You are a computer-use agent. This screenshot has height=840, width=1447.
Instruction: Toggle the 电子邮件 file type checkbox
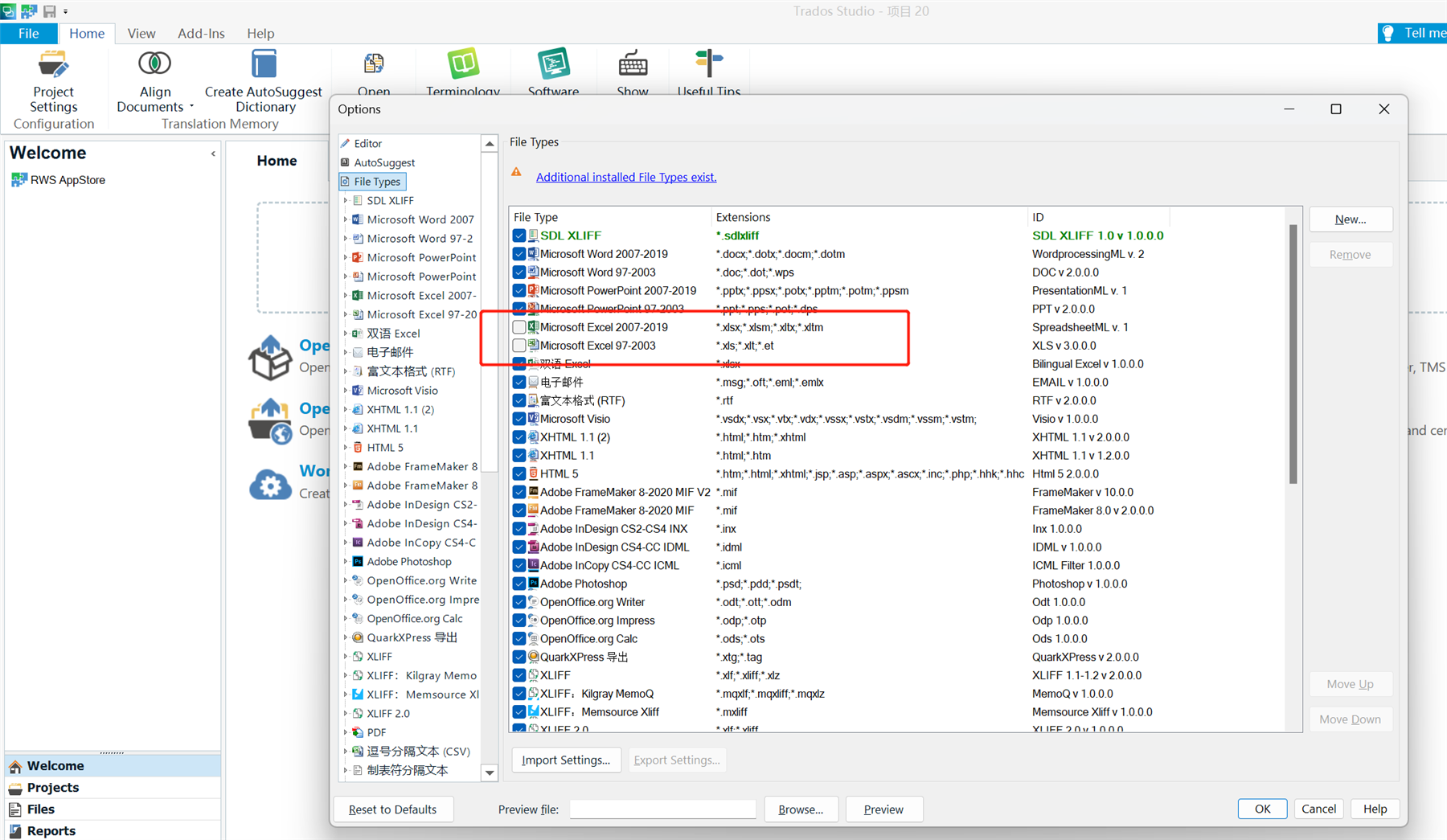coord(519,382)
